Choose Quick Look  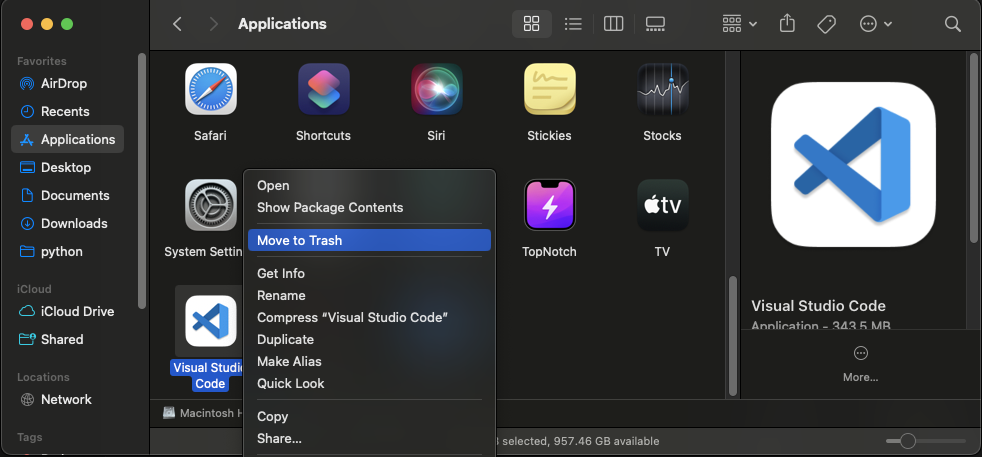point(370,383)
